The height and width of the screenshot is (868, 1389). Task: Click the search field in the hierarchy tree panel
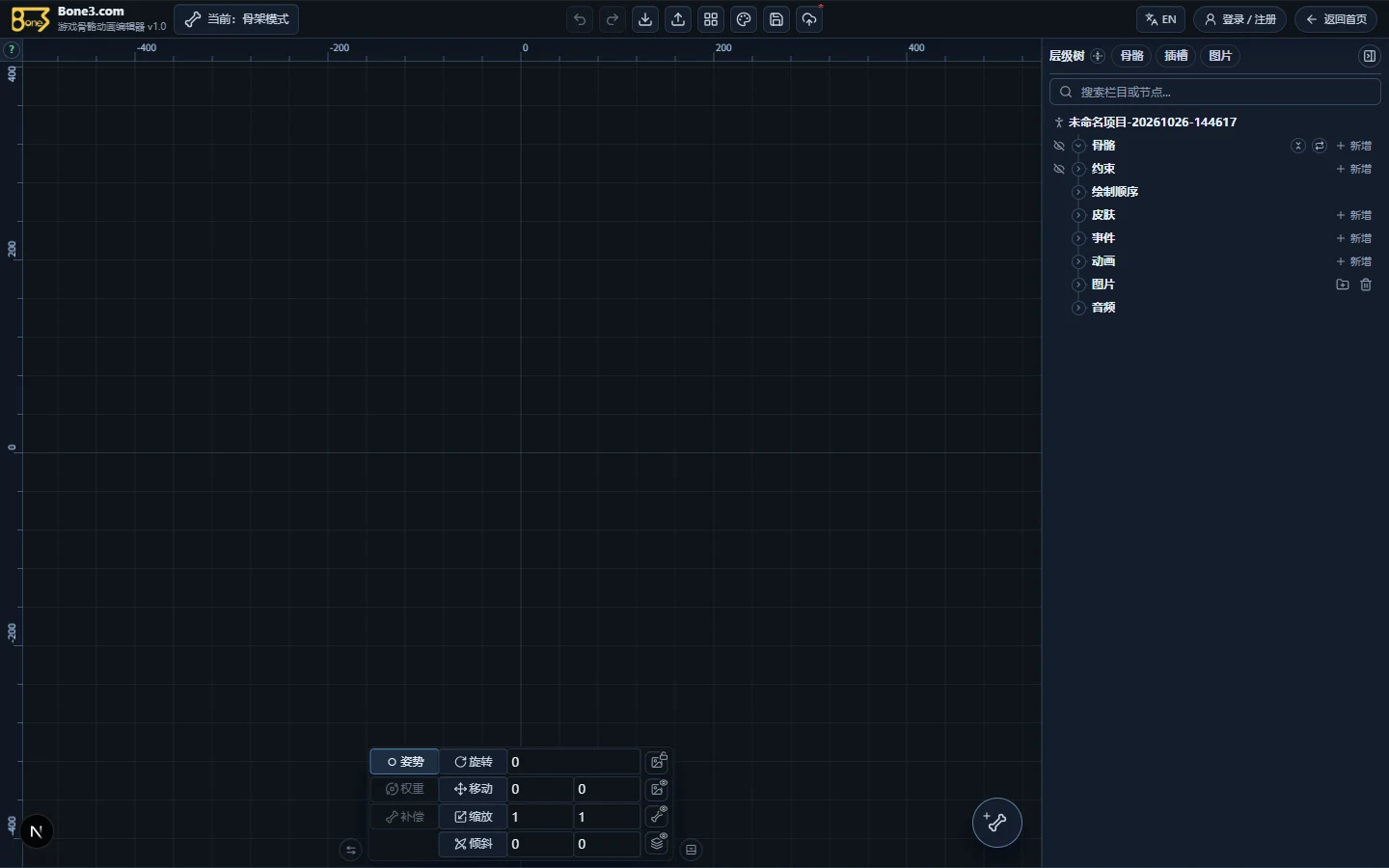(x=1214, y=92)
